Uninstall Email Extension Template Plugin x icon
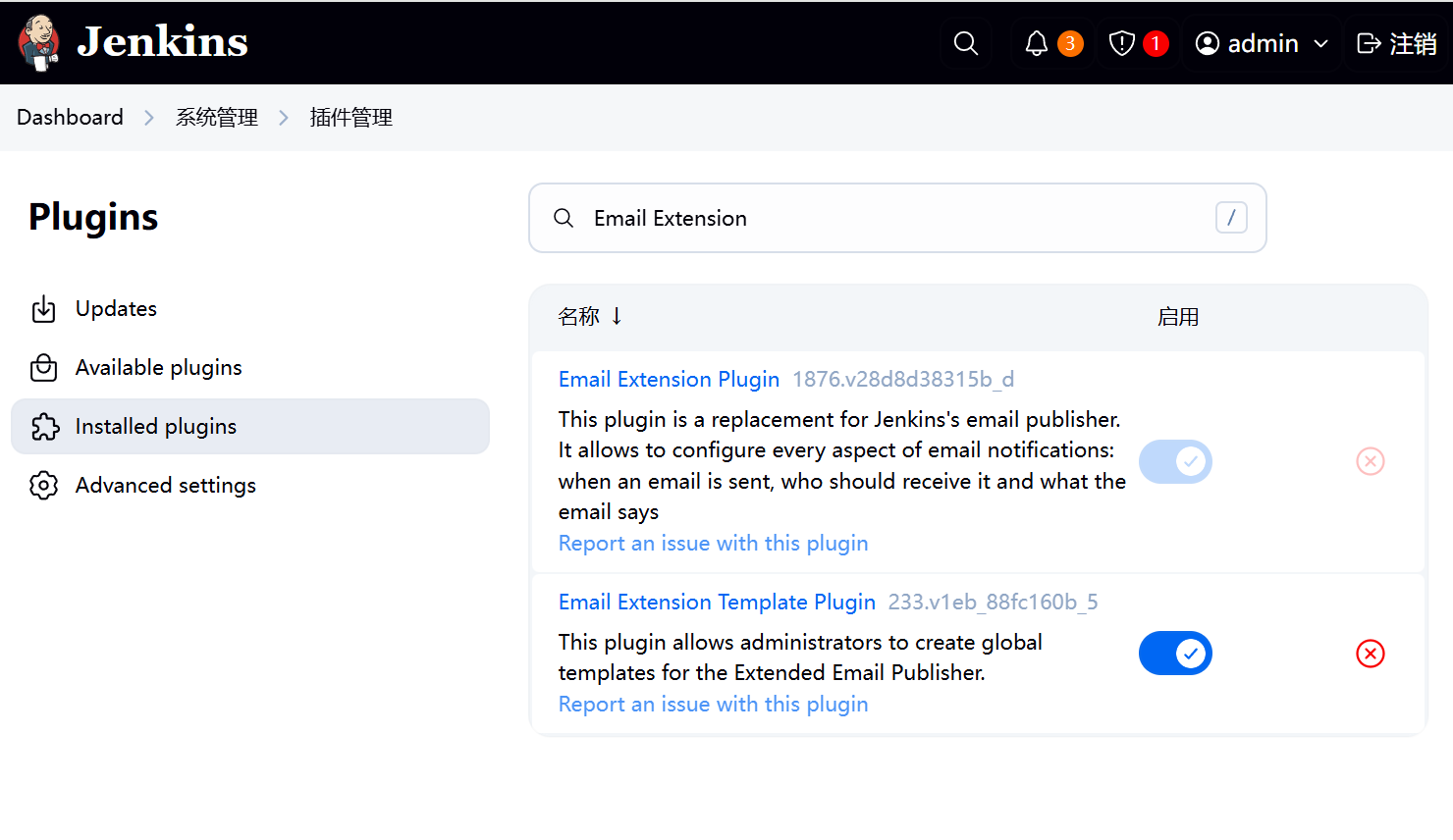 pyautogui.click(x=1371, y=654)
